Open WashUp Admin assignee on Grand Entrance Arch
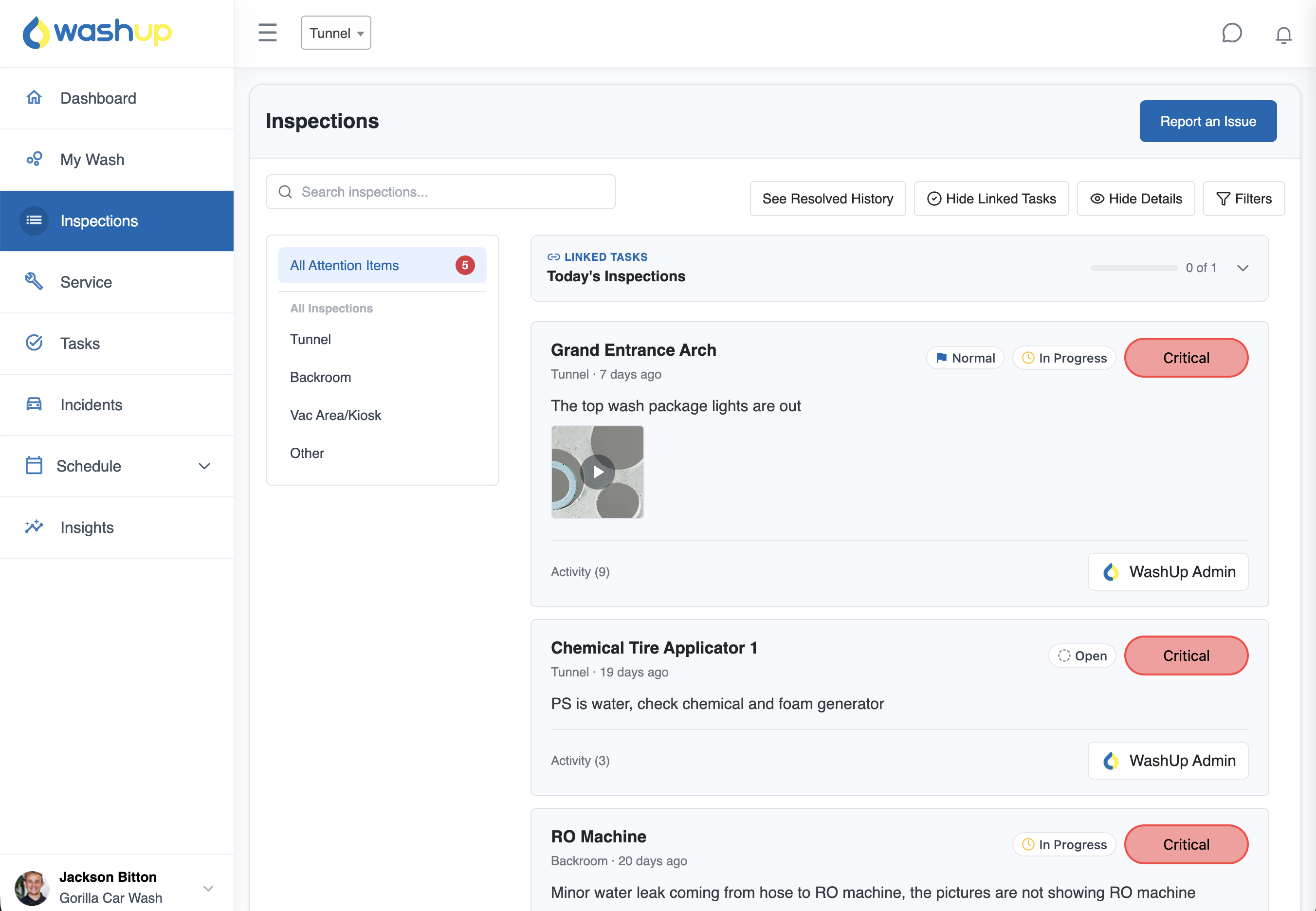This screenshot has width=1316, height=911. point(1168,572)
